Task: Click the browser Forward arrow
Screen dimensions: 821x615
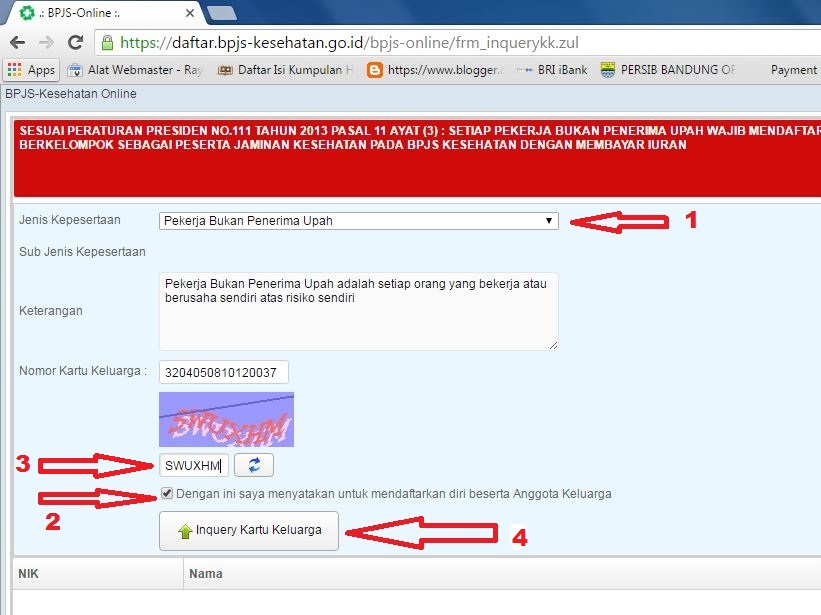Action: [47, 42]
